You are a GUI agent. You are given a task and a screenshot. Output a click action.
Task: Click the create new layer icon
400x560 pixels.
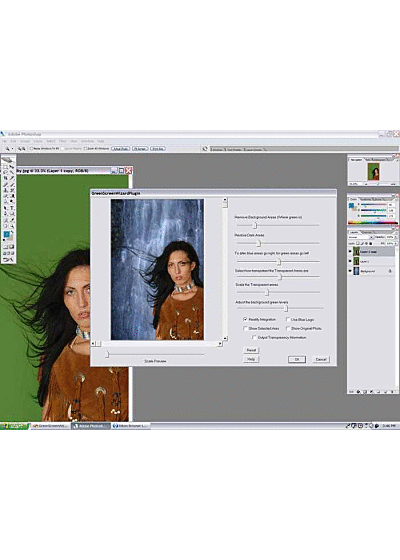click(x=385, y=392)
